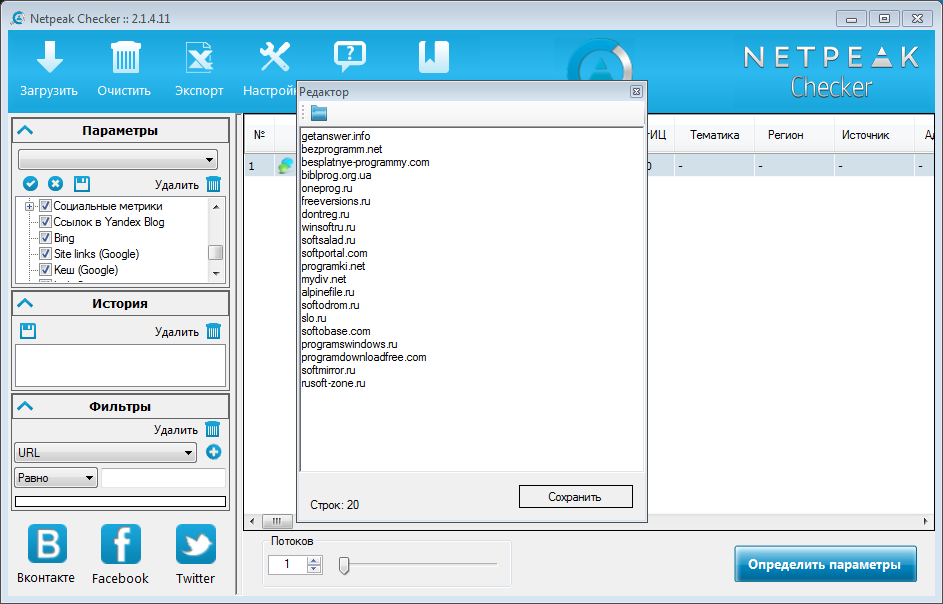Open Вконтакте social icon
Screen dimensions: 943x604
48,543
